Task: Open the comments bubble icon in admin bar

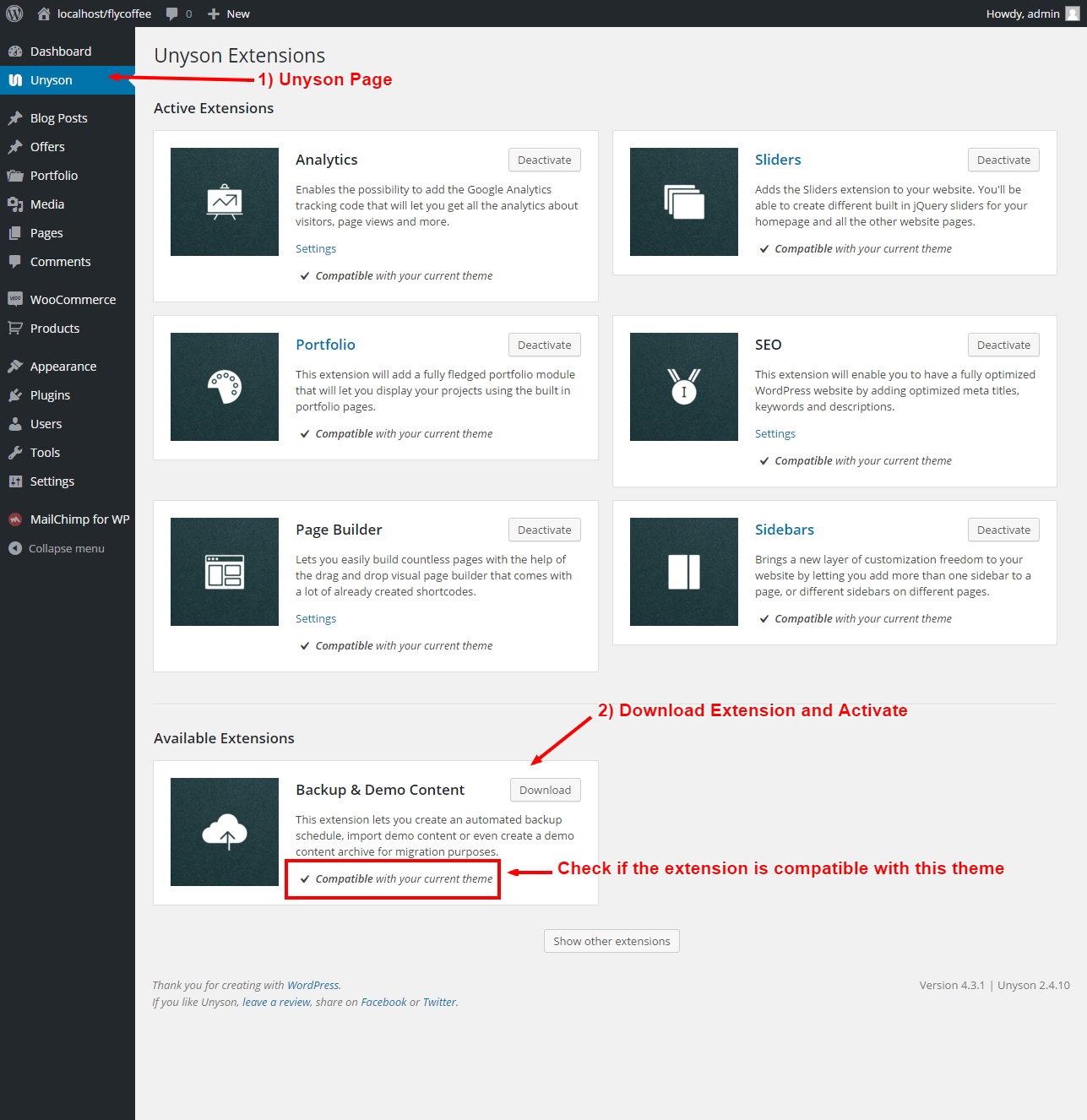Action: [x=172, y=14]
